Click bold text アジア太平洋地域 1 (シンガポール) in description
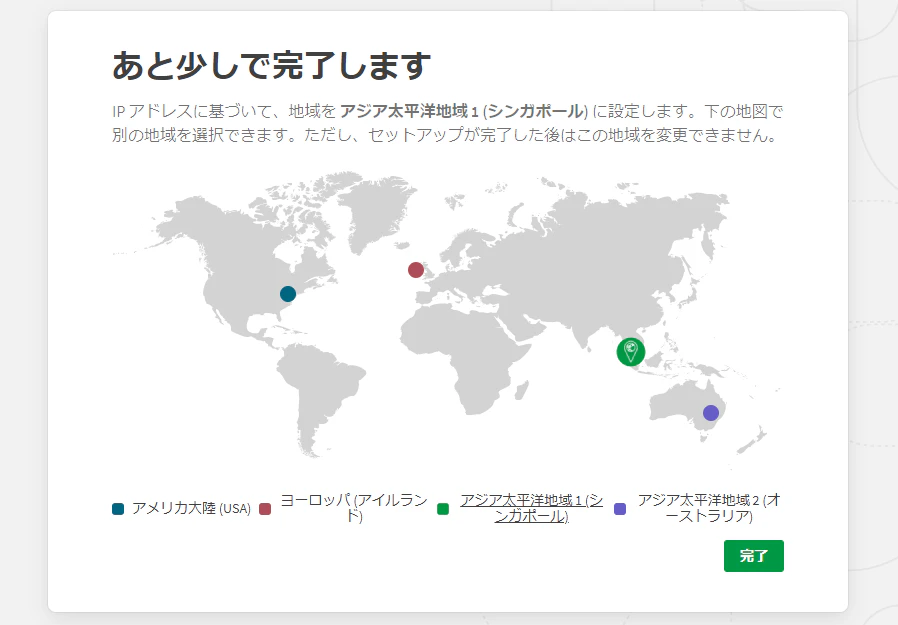The width and height of the screenshot is (898, 625). pyautogui.click(x=464, y=111)
